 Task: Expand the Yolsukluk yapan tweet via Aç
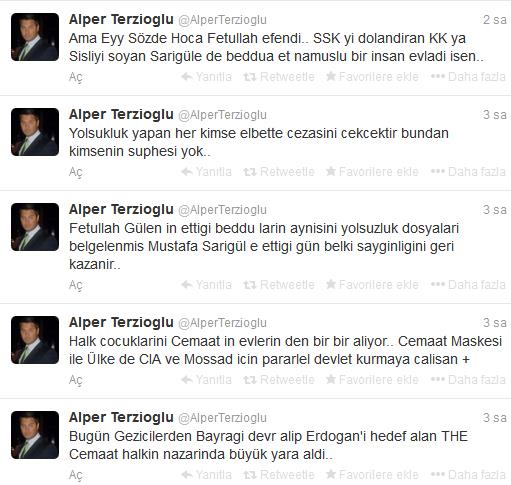(76, 172)
